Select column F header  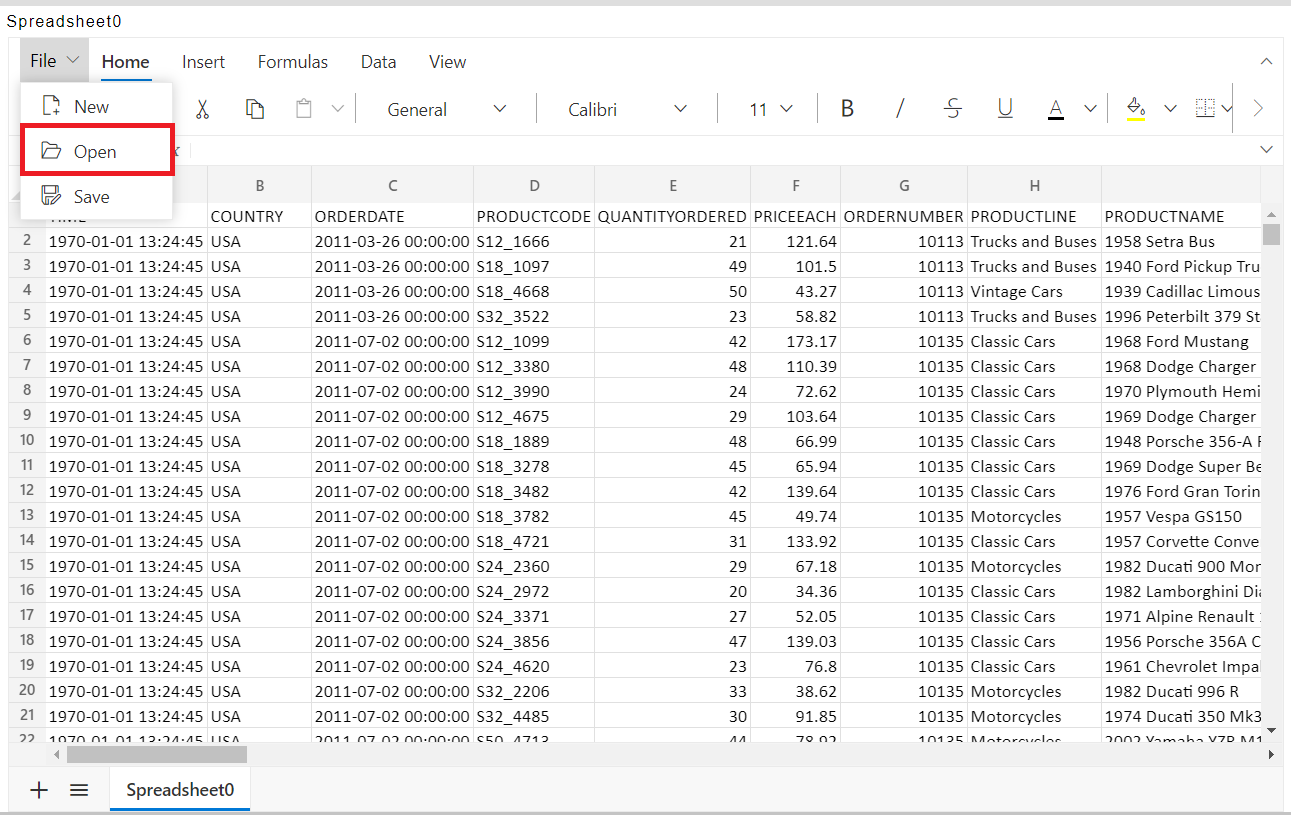tap(796, 185)
